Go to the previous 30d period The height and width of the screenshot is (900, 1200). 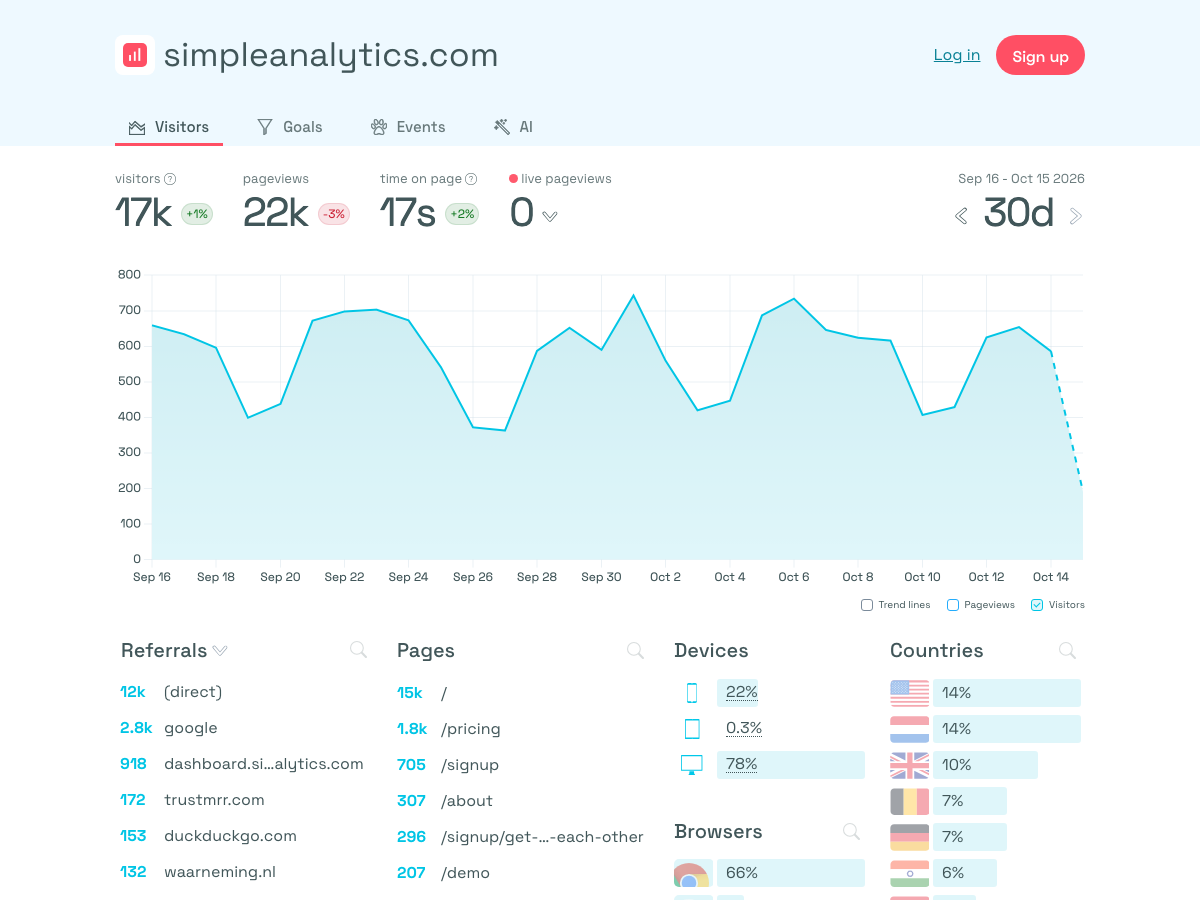coord(961,216)
